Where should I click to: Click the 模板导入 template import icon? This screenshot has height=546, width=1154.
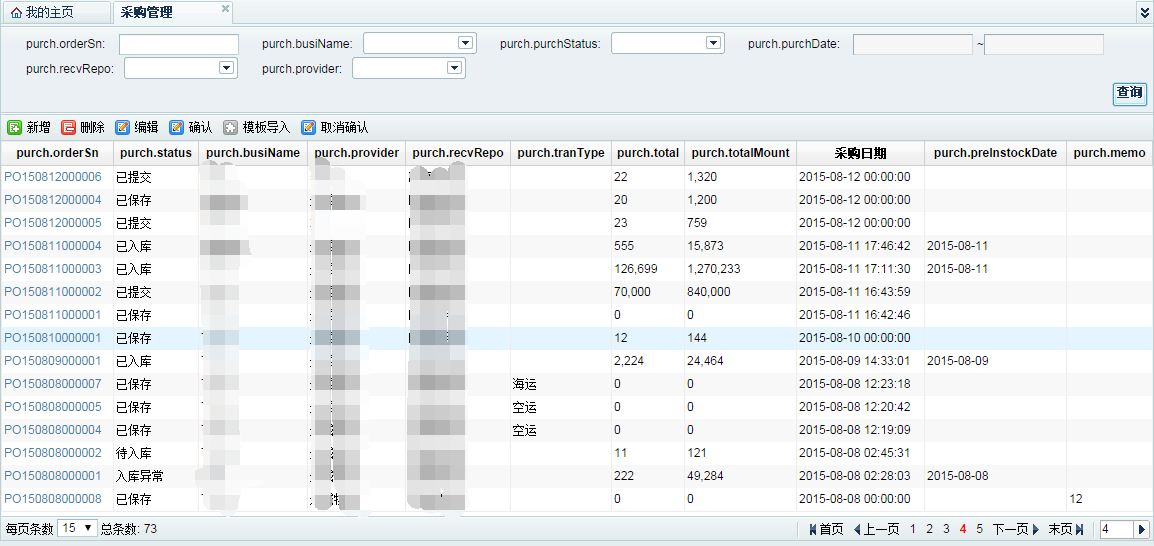(230, 128)
